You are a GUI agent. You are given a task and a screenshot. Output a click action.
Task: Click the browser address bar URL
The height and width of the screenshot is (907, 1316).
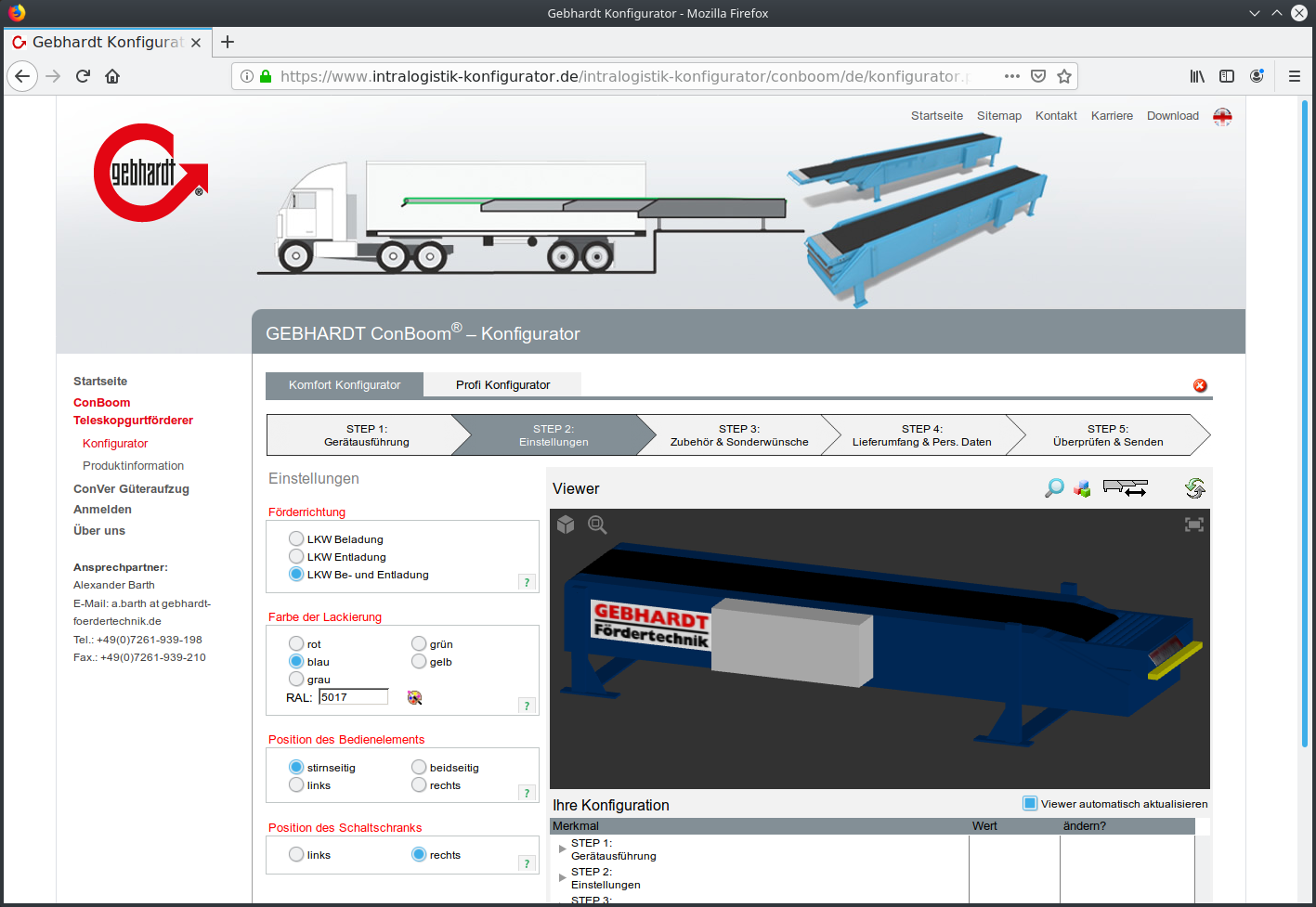[x=624, y=76]
